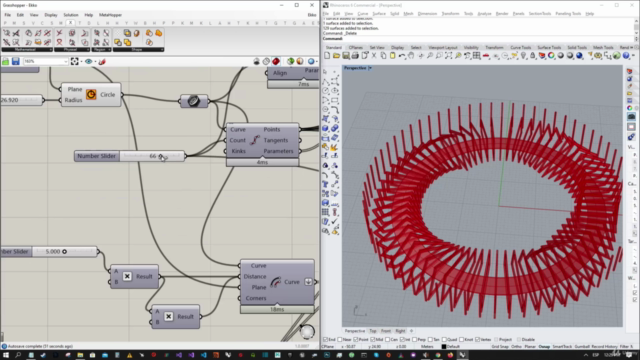Click the zoom extents icon in Grasshopper canvas toolbar
This screenshot has width=640, height=360.
pyautogui.click(x=74, y=61)
